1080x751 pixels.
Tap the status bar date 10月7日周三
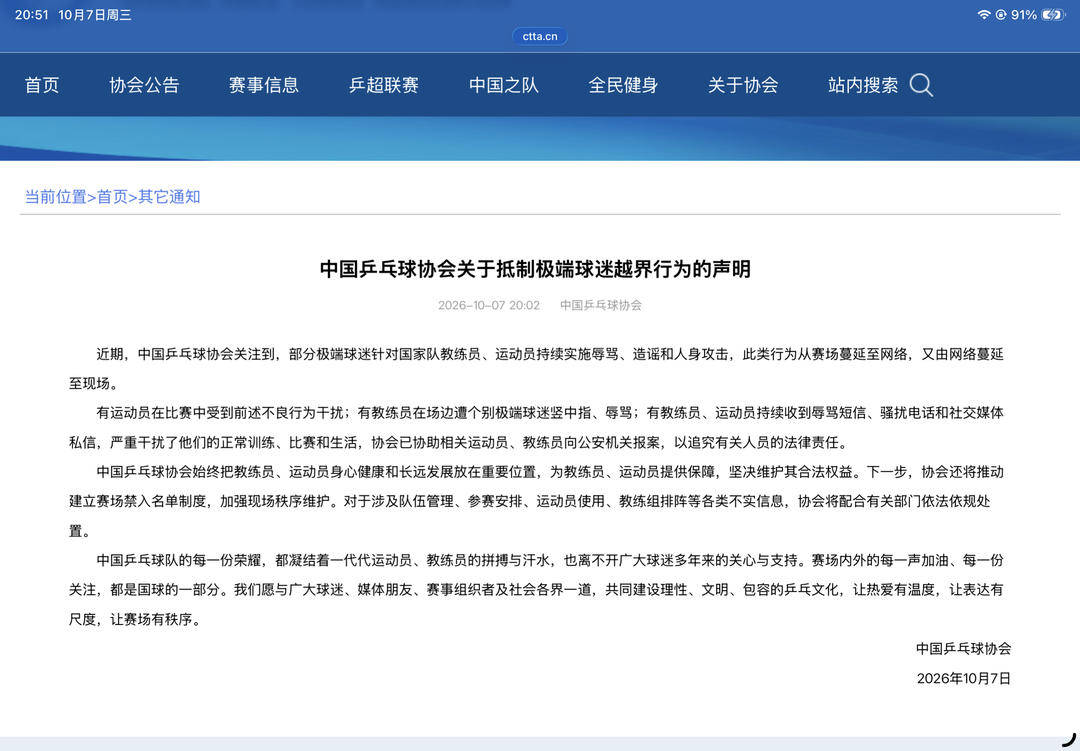point(95,14)
